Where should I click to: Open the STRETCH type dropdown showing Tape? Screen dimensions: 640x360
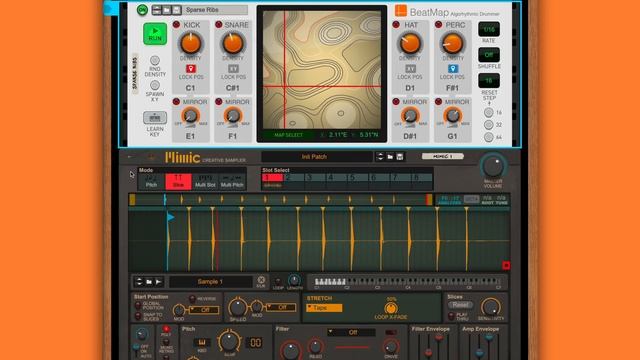click(324, 308)
